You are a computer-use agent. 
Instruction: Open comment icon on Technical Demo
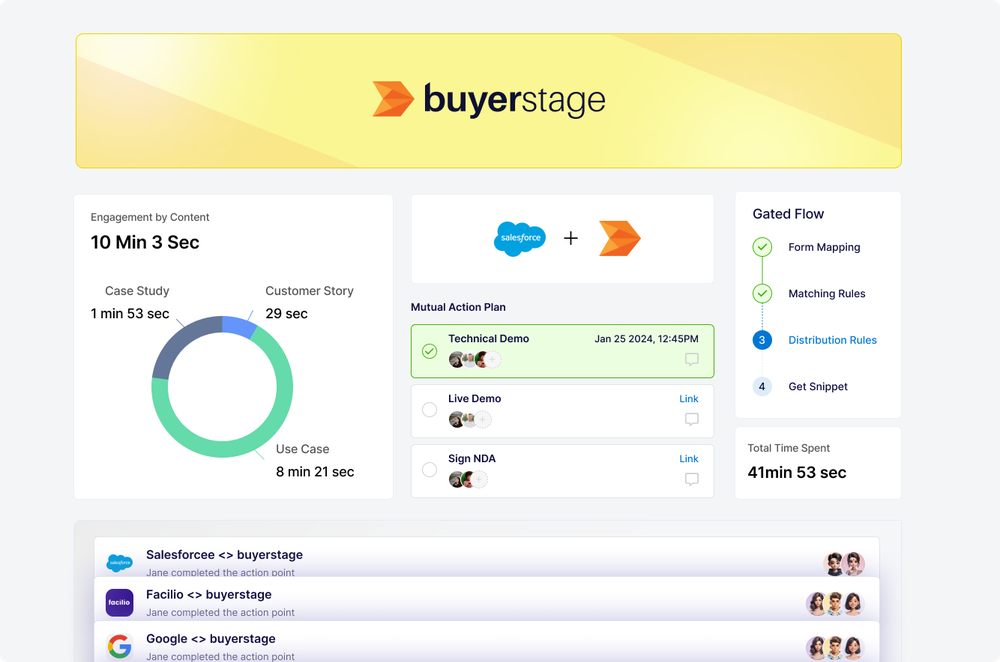click(691, 359)
